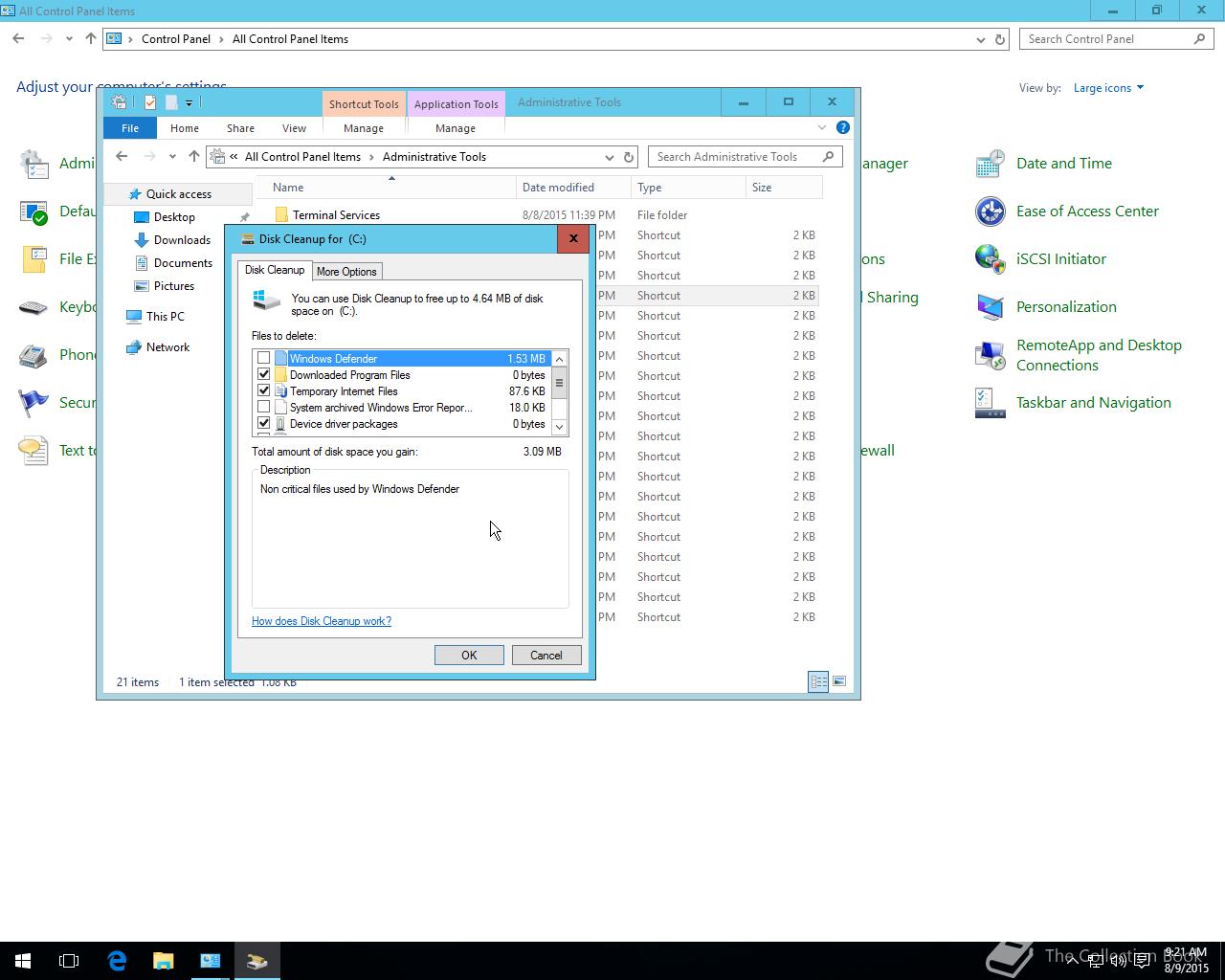Click Explorer back arrow
Screen dimensions: 1225x980
122,157
